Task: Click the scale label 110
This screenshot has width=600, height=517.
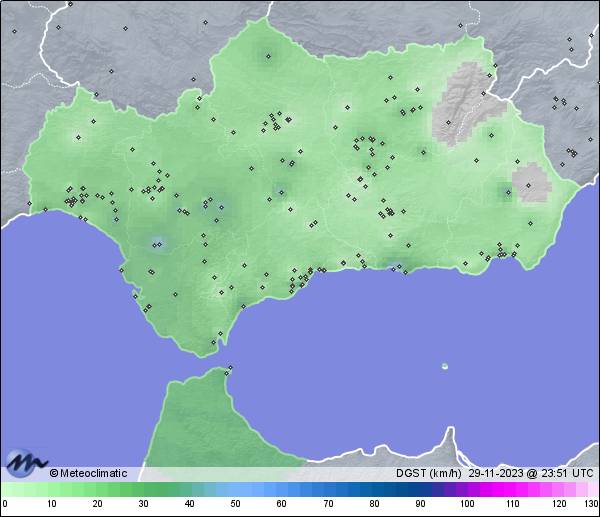Action: (x=513, y=503)
